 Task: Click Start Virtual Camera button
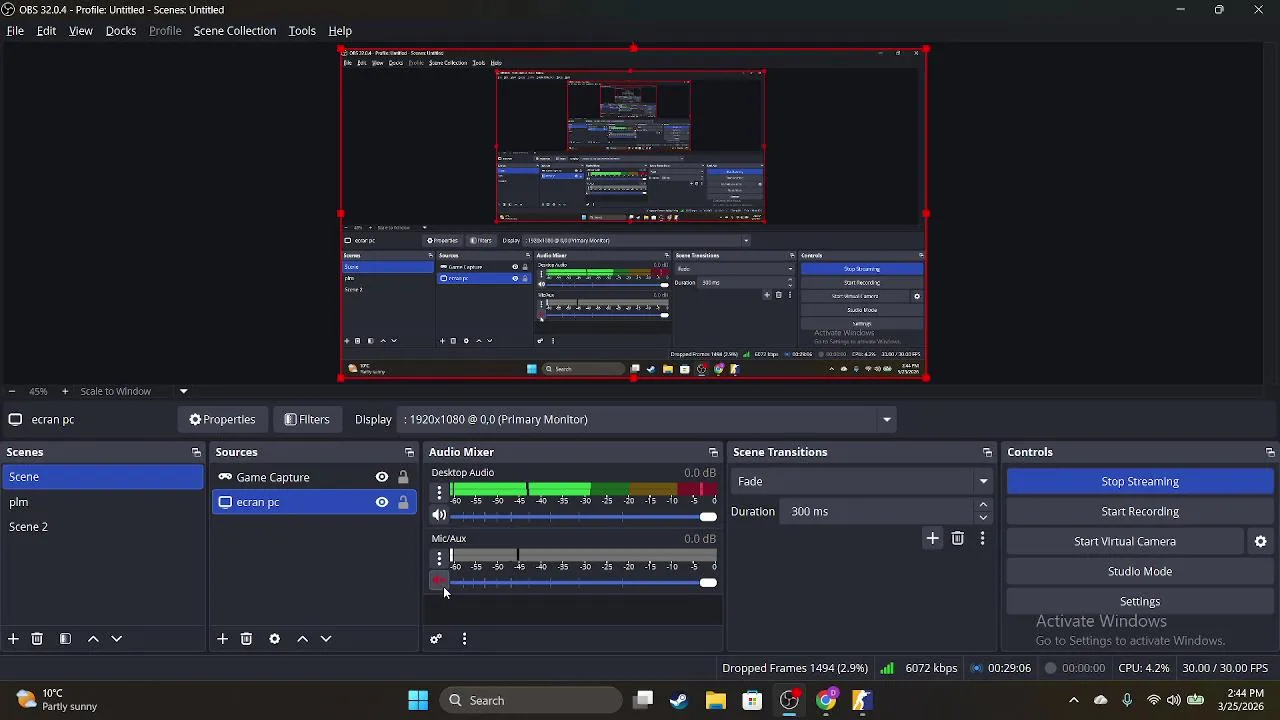(1125, 542)
